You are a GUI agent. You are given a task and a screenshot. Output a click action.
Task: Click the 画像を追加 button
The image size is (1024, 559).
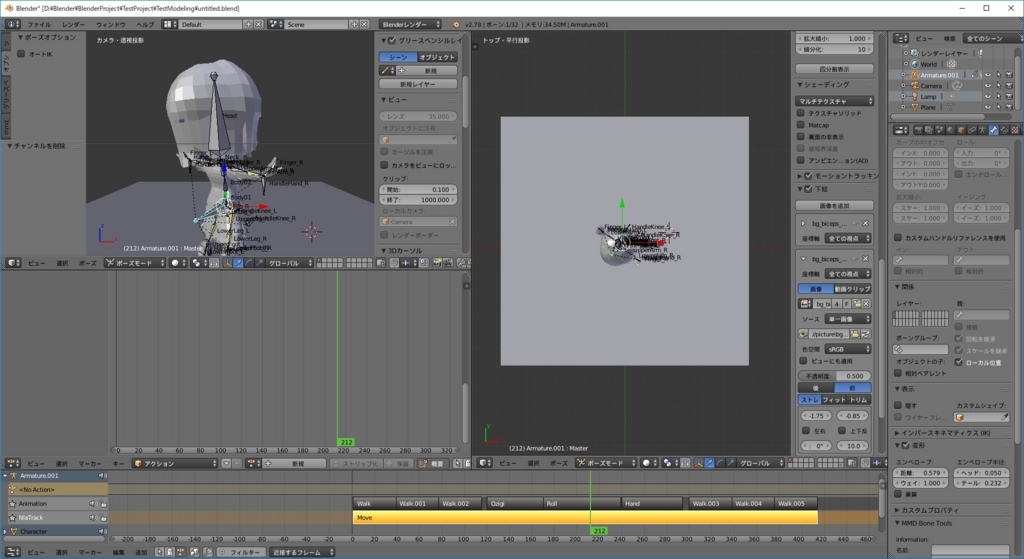coord(835,206)
